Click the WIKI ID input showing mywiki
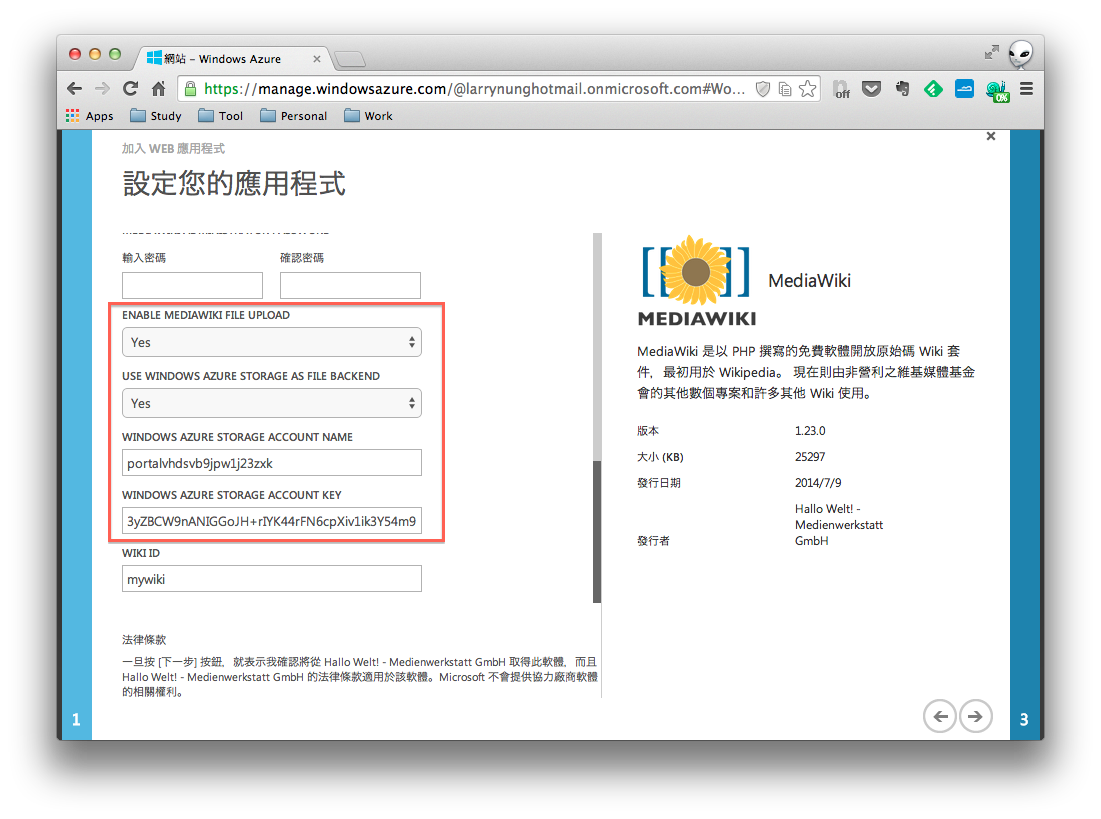This screenshot has width=1101, height=819. tap(271, 578)
